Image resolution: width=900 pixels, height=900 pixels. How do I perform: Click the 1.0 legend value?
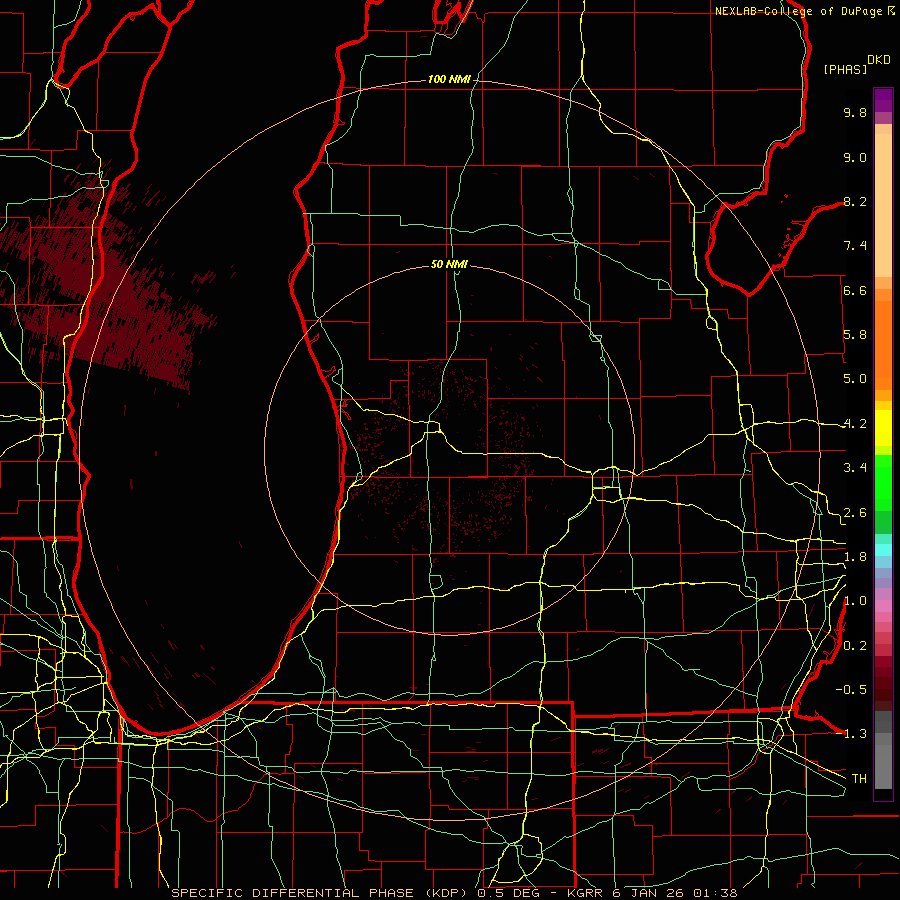pyautogui.click(x=855, y=601)
